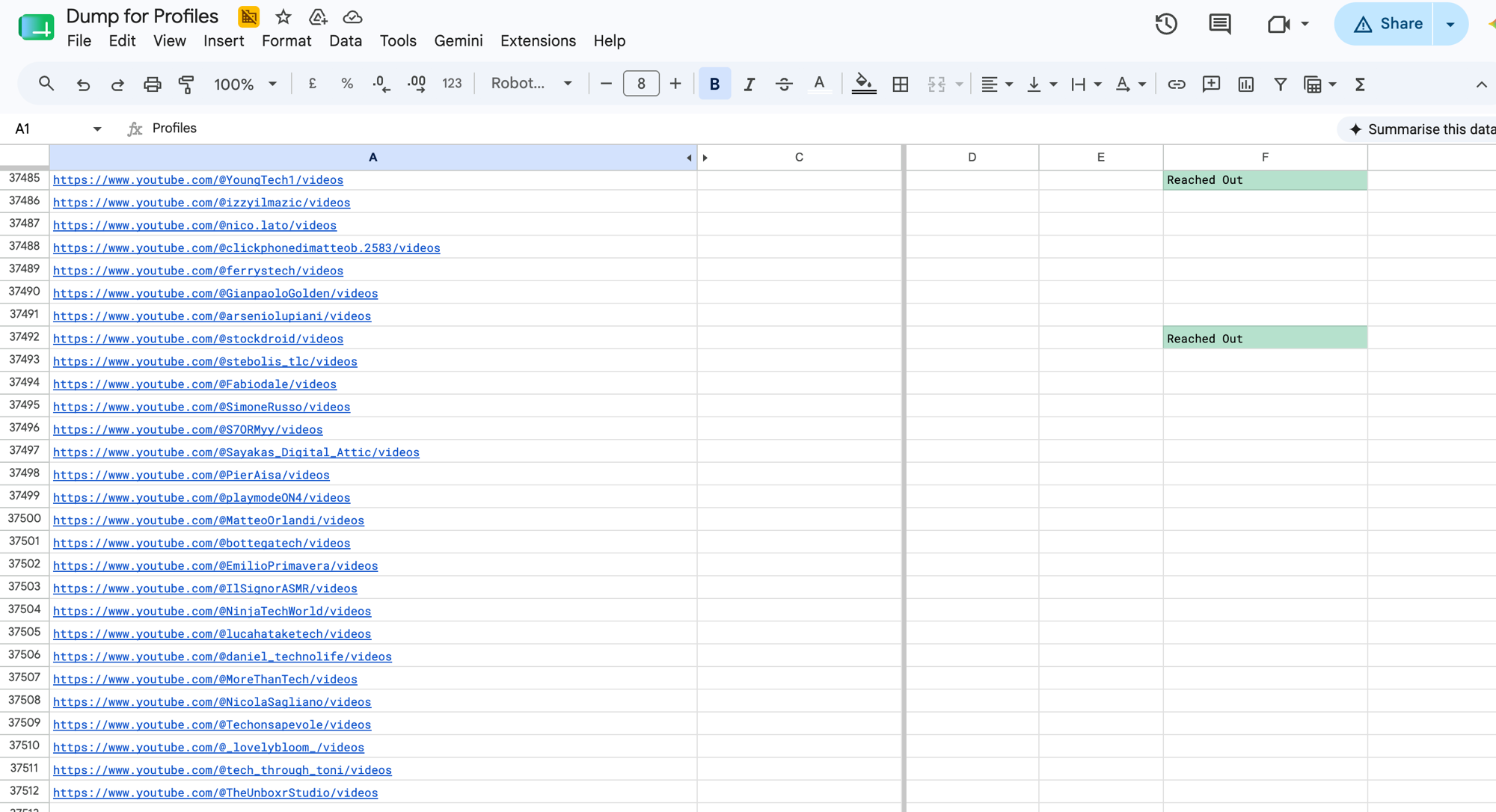Insert a link
The image size is (1496, 812).
[x=1177, y=84]
